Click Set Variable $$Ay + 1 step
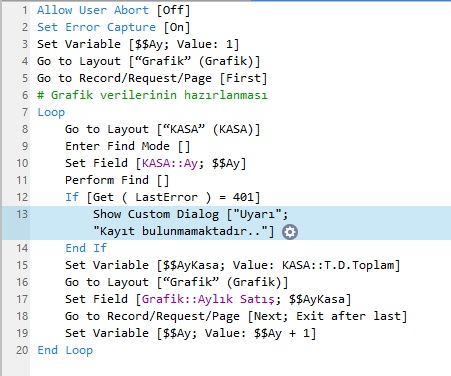 (190, 333)
